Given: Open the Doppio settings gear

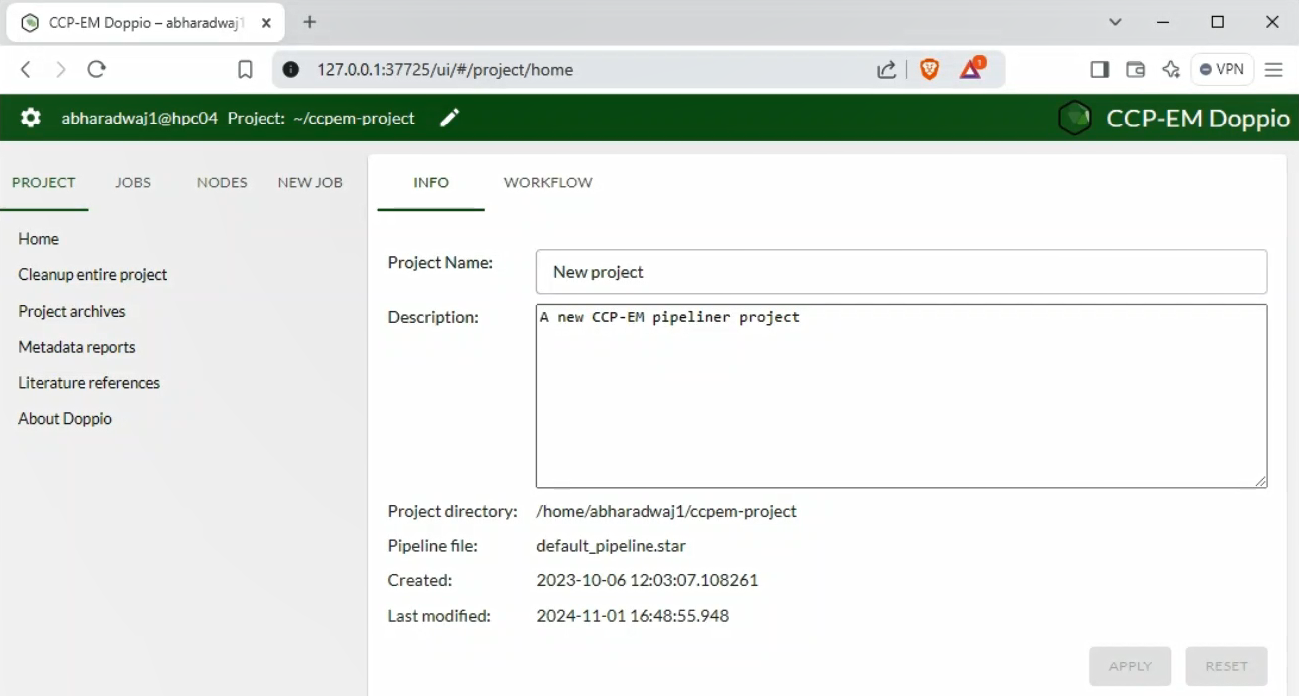Looking at the screenshot, I should pyautogui.click(x=31, y=118).
